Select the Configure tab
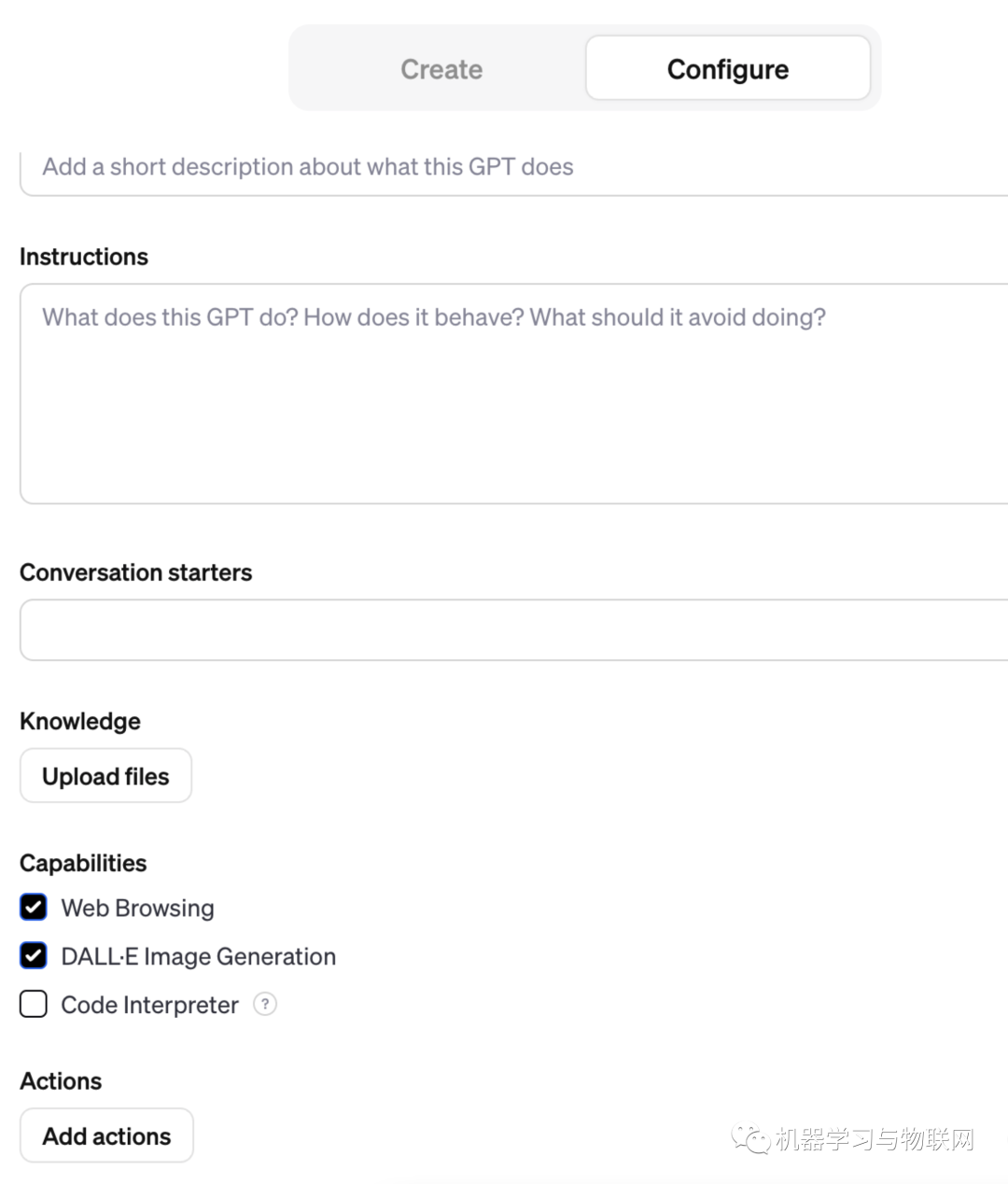1008x1184 pixels. point(728,69)
